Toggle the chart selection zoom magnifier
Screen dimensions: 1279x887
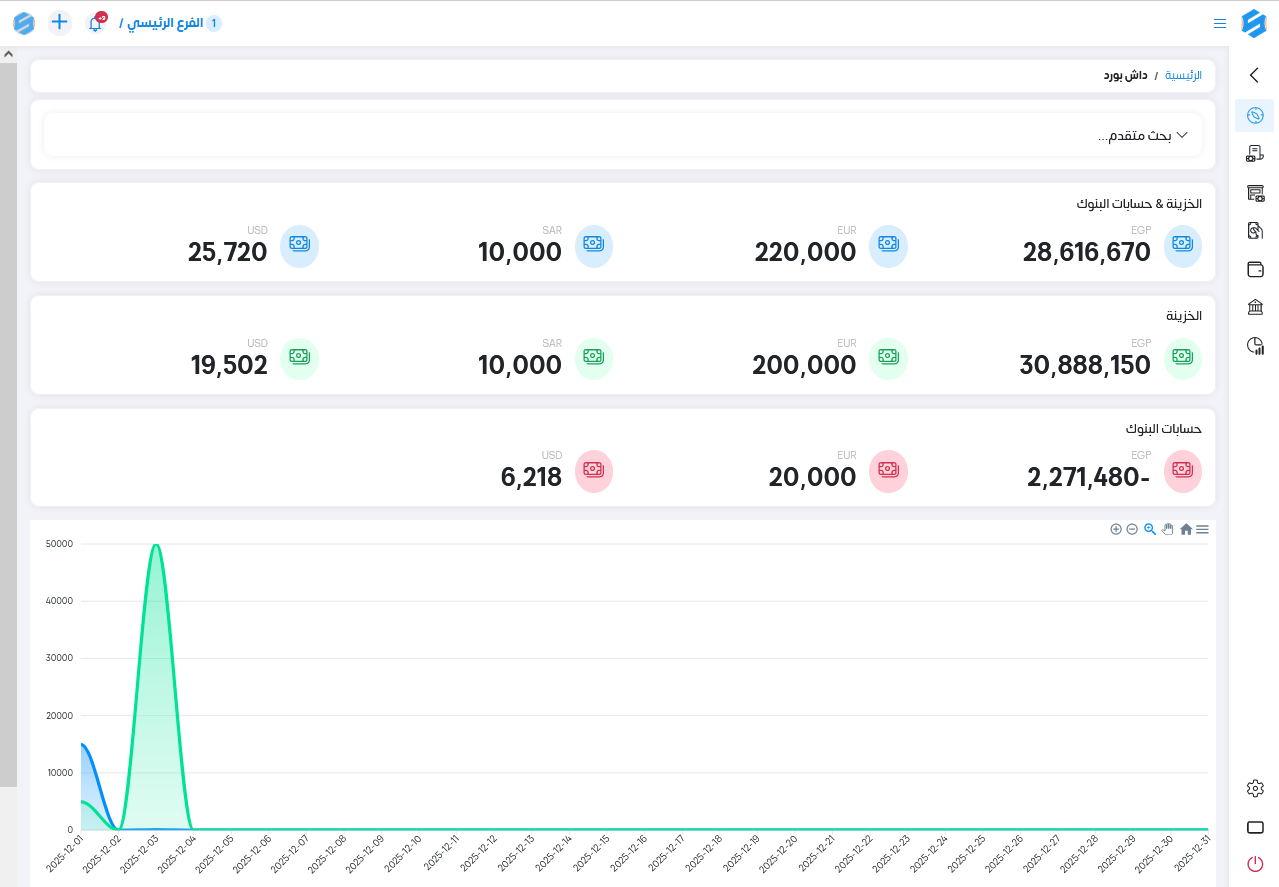pos(1150,529)
